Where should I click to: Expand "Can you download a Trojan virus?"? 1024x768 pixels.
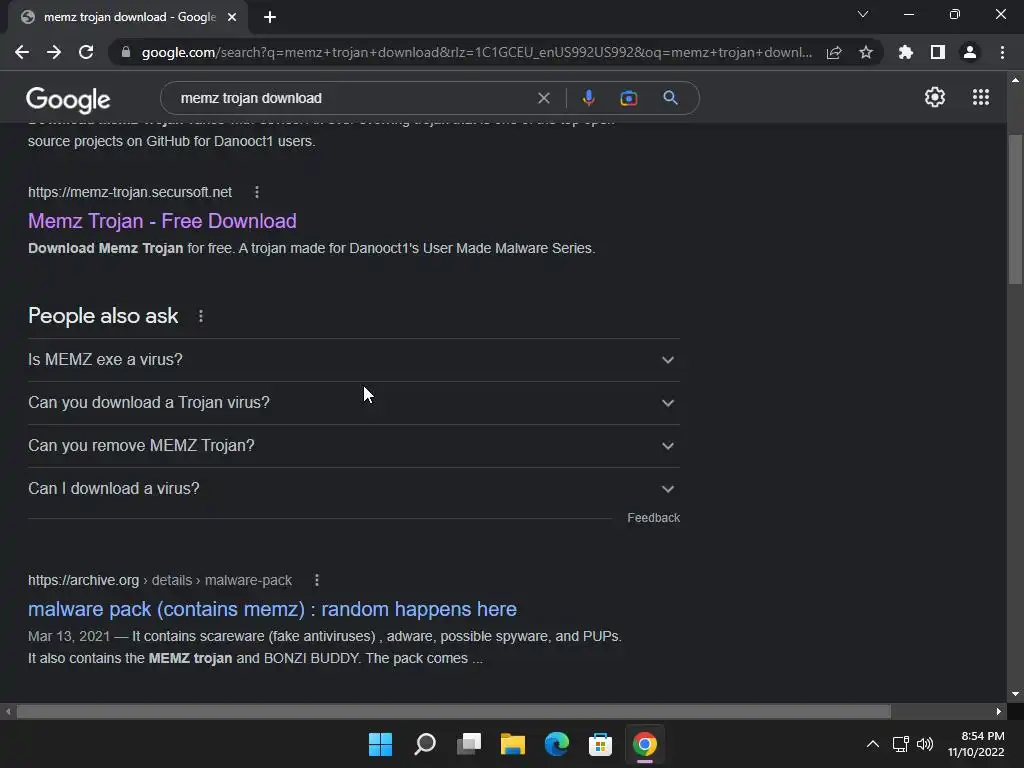[x=353, y=403]
